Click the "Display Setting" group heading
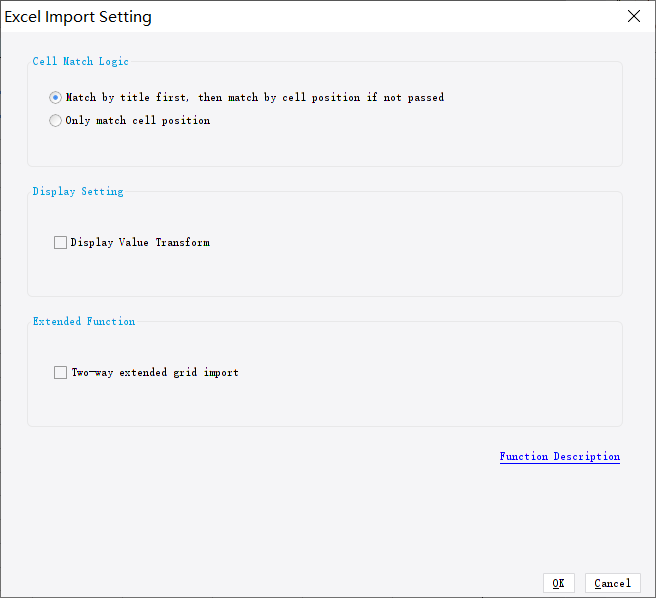Viewport: 656px width, 598px height. pos(78,192)
